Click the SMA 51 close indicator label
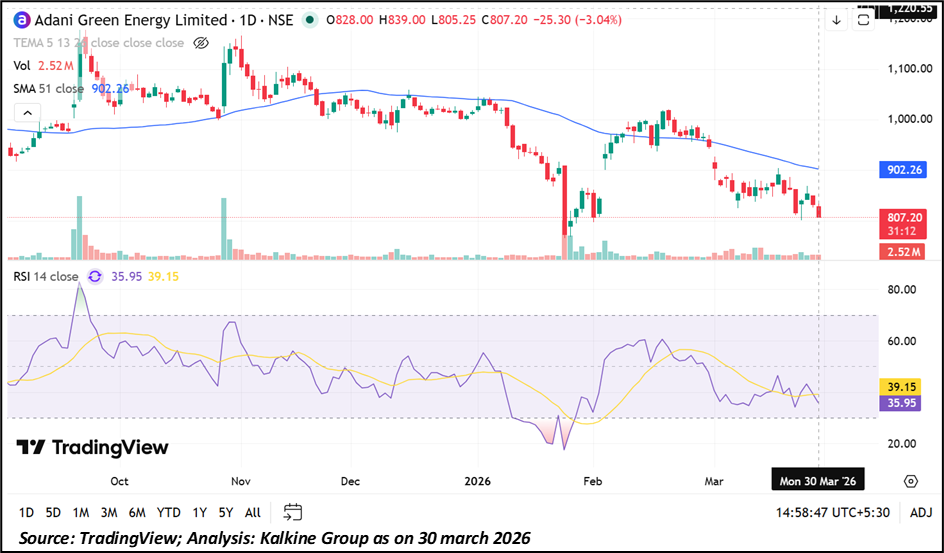944x553 pixels. tap(48, 88)
